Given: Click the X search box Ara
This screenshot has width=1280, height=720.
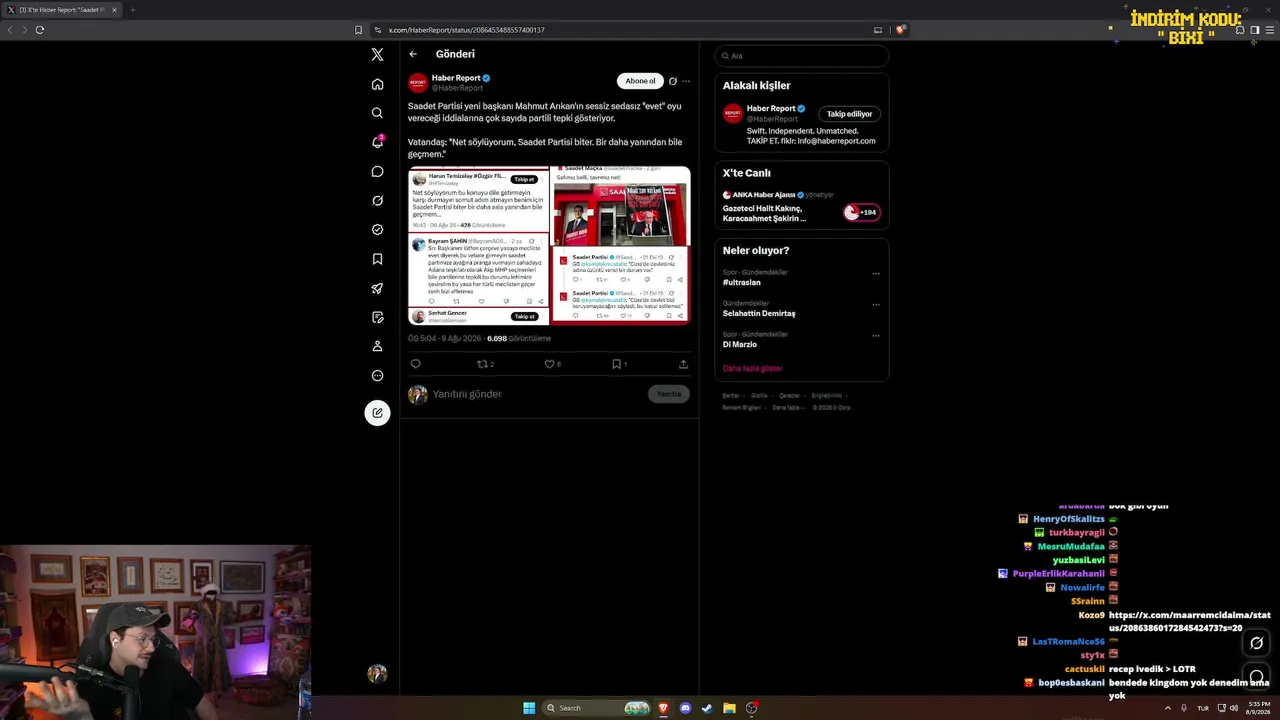Looking at the screenshot, I should coord(802,56).
